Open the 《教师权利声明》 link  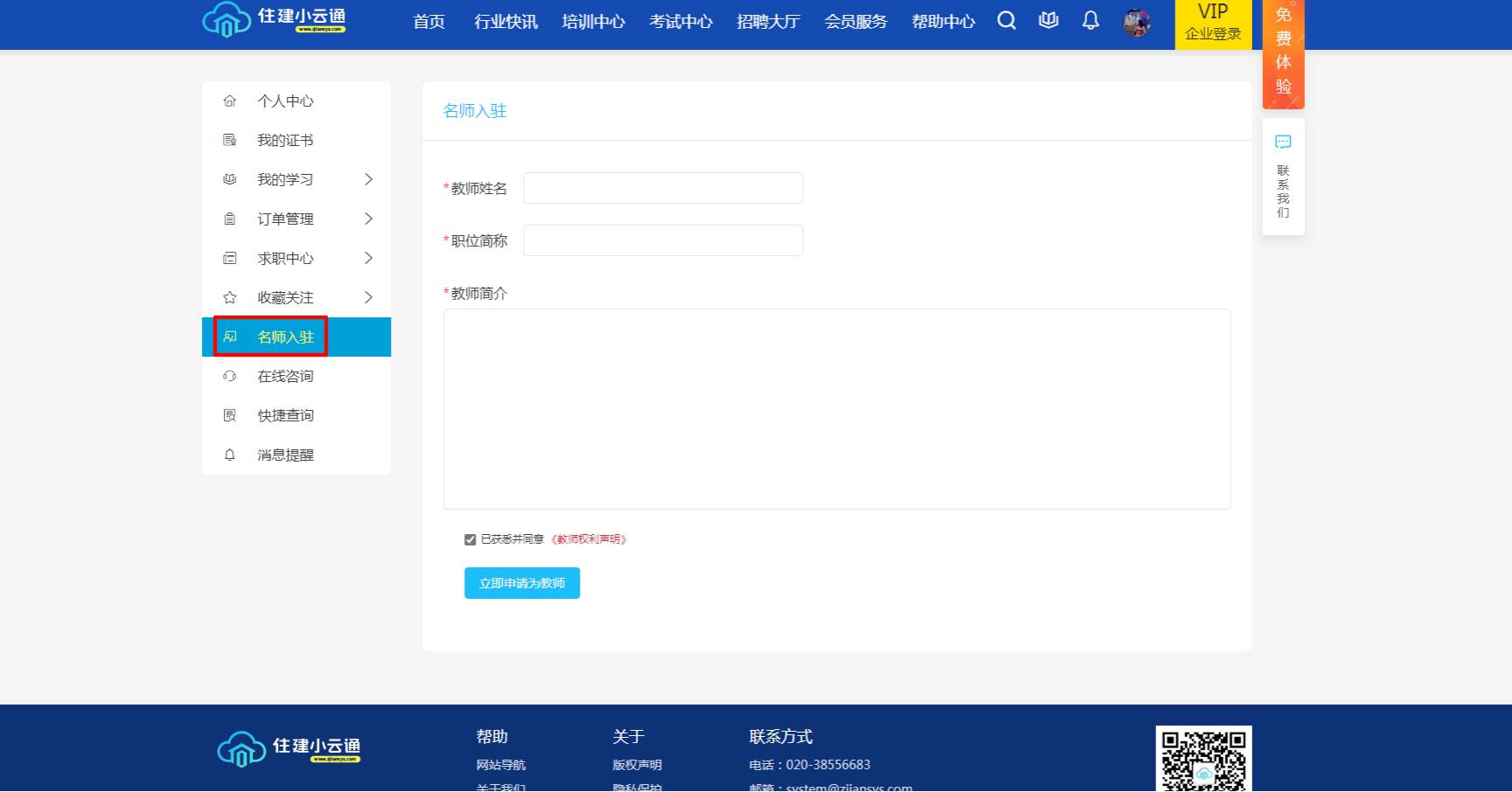click(x=589, y=538)
